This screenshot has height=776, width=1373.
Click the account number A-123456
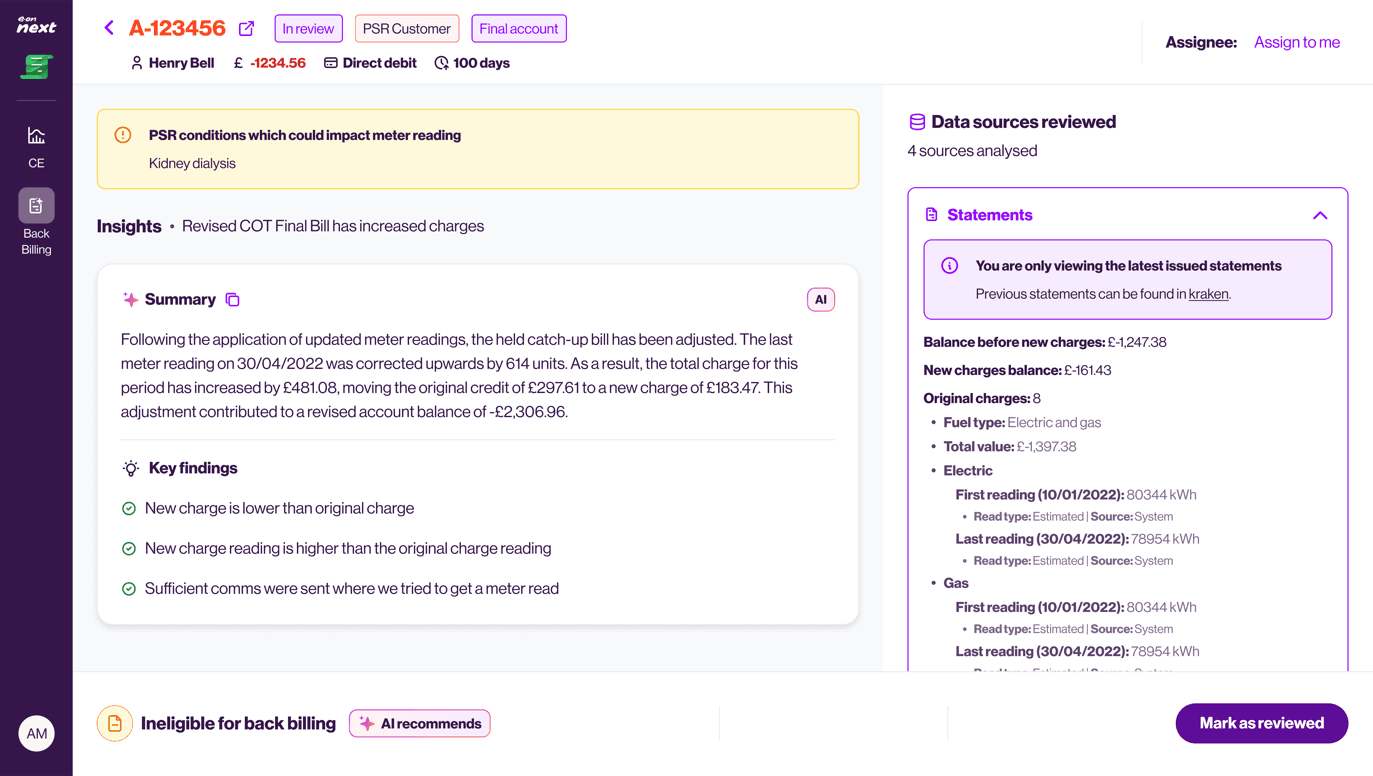pyautogui.click(x=177, y=28)
